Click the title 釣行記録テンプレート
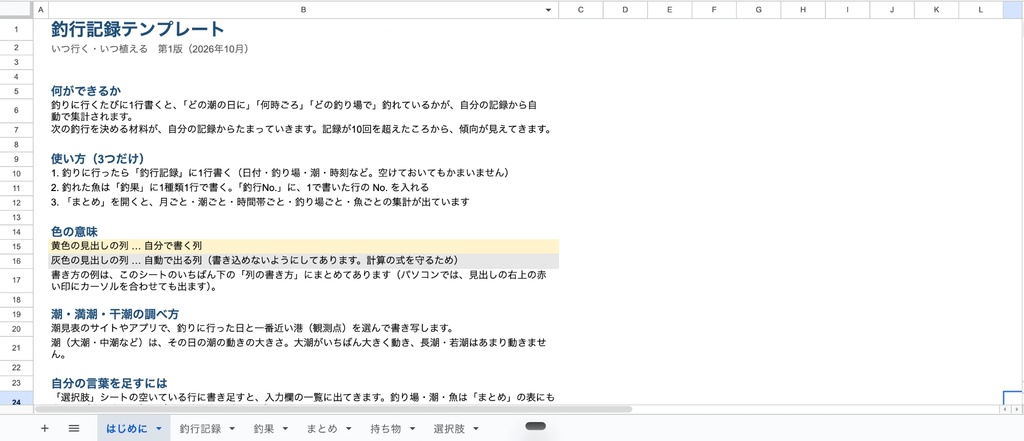The image size is (1024, 441). (138, 29)
